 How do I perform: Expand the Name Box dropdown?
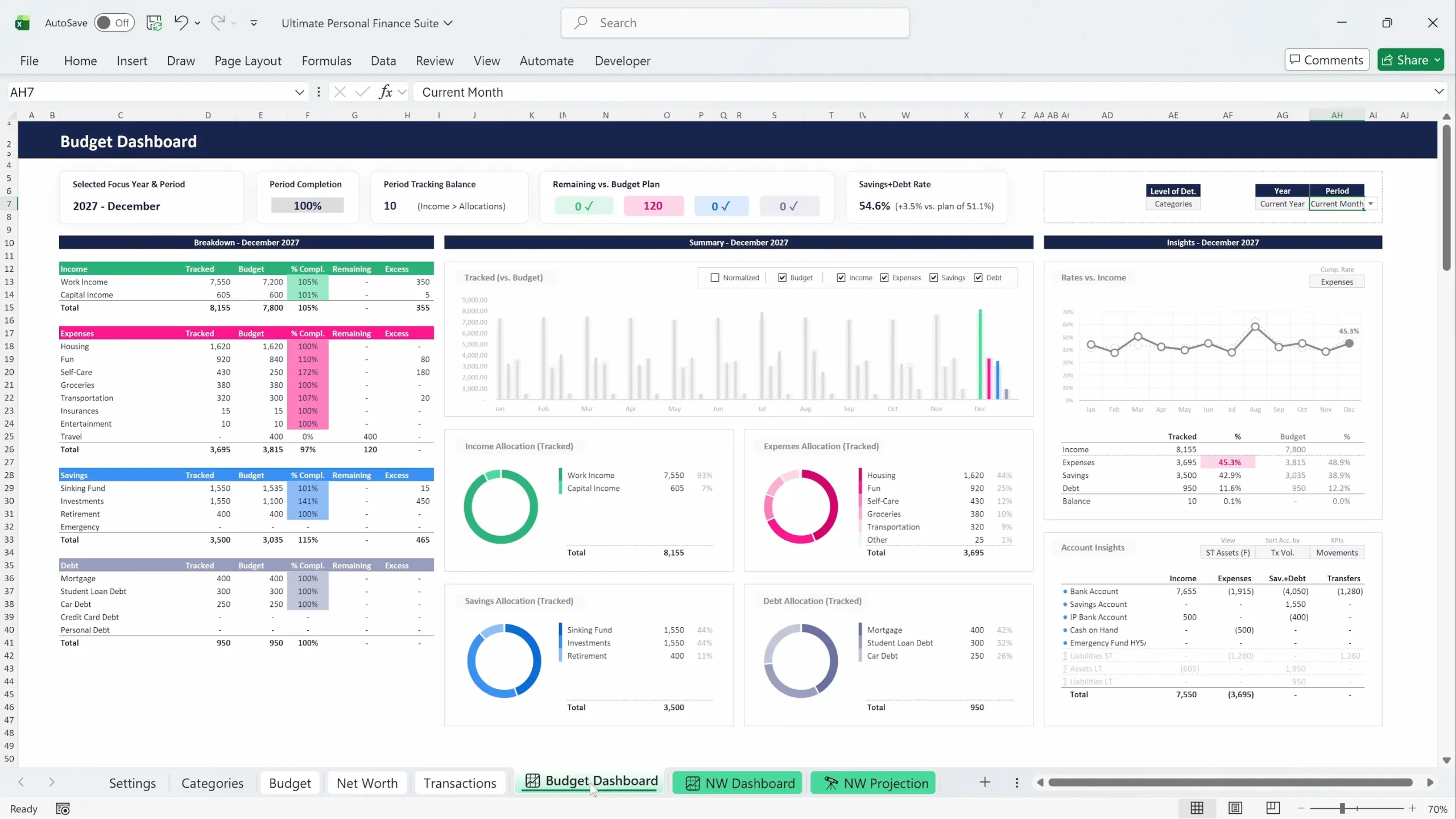pos(299,92)
